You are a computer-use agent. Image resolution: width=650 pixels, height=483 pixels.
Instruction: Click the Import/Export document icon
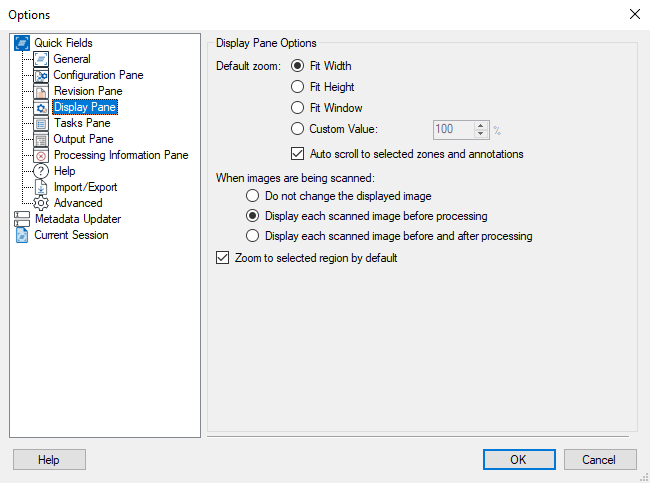pos(41,187)
